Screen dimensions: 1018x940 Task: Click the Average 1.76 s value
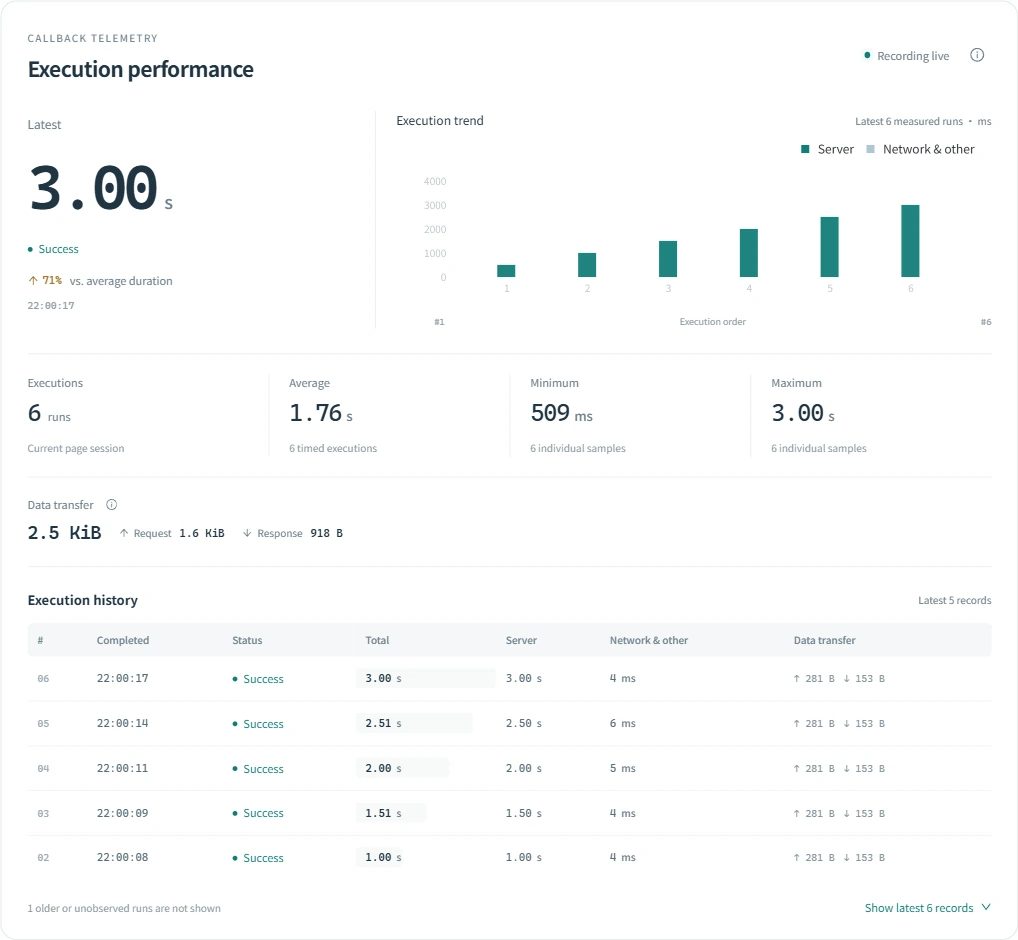(x=321, y=413)
